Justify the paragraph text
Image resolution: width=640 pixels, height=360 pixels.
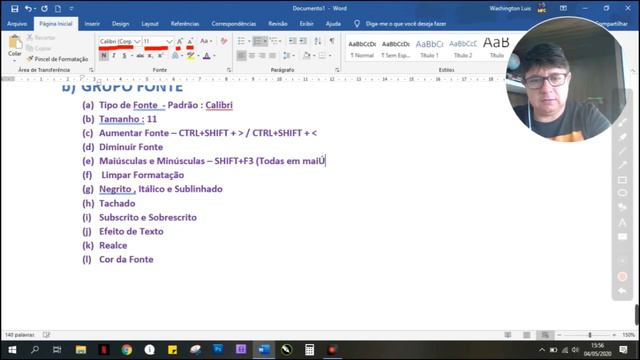(272, 56)
